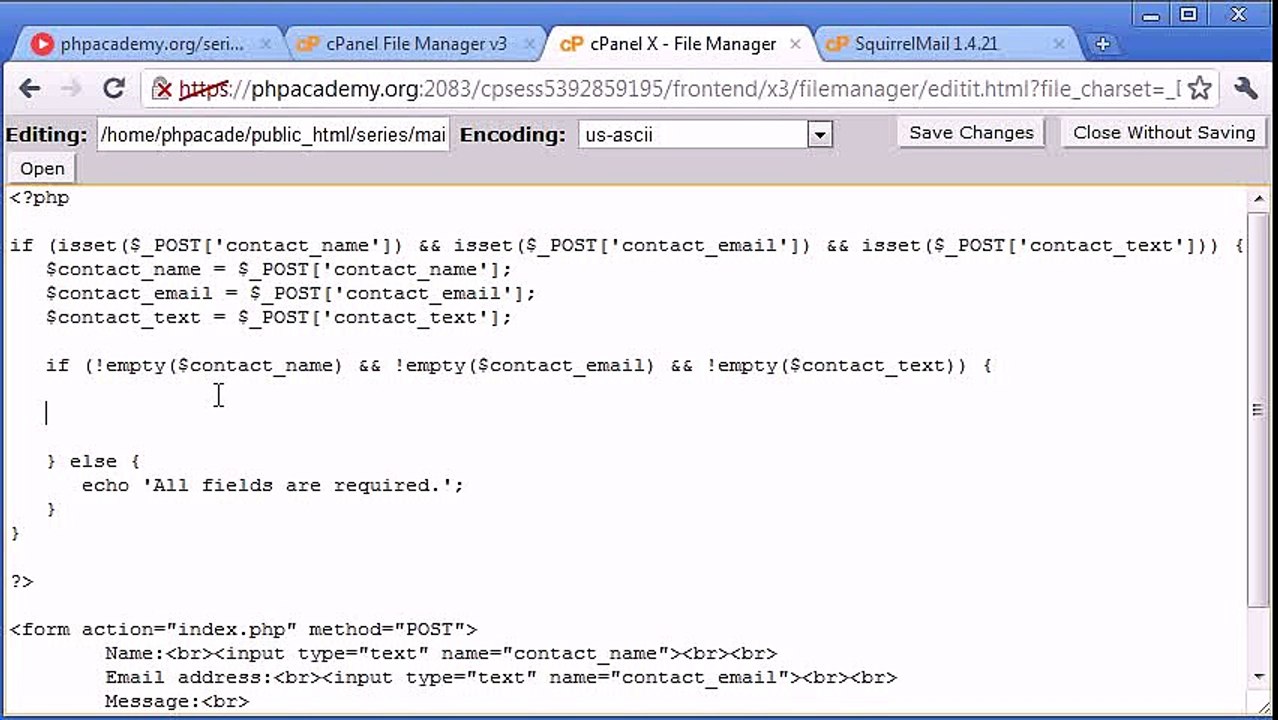Click the '} else {' line

pyautogui.click(x=94, y=461)
